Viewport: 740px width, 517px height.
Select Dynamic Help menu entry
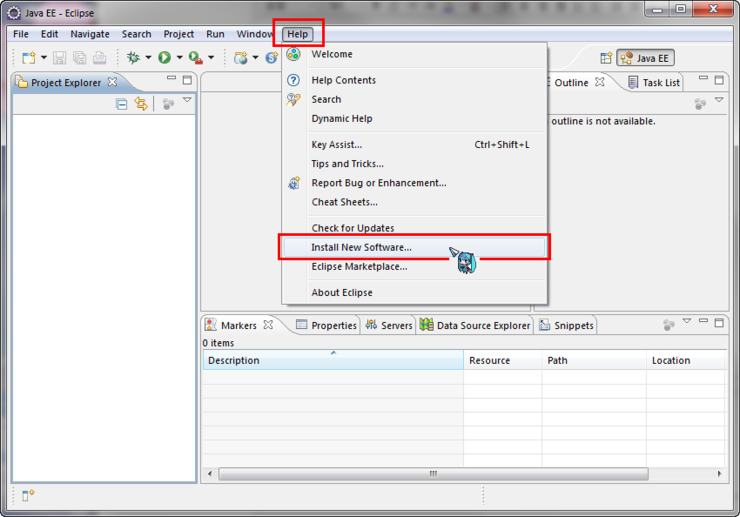(414, 119)
